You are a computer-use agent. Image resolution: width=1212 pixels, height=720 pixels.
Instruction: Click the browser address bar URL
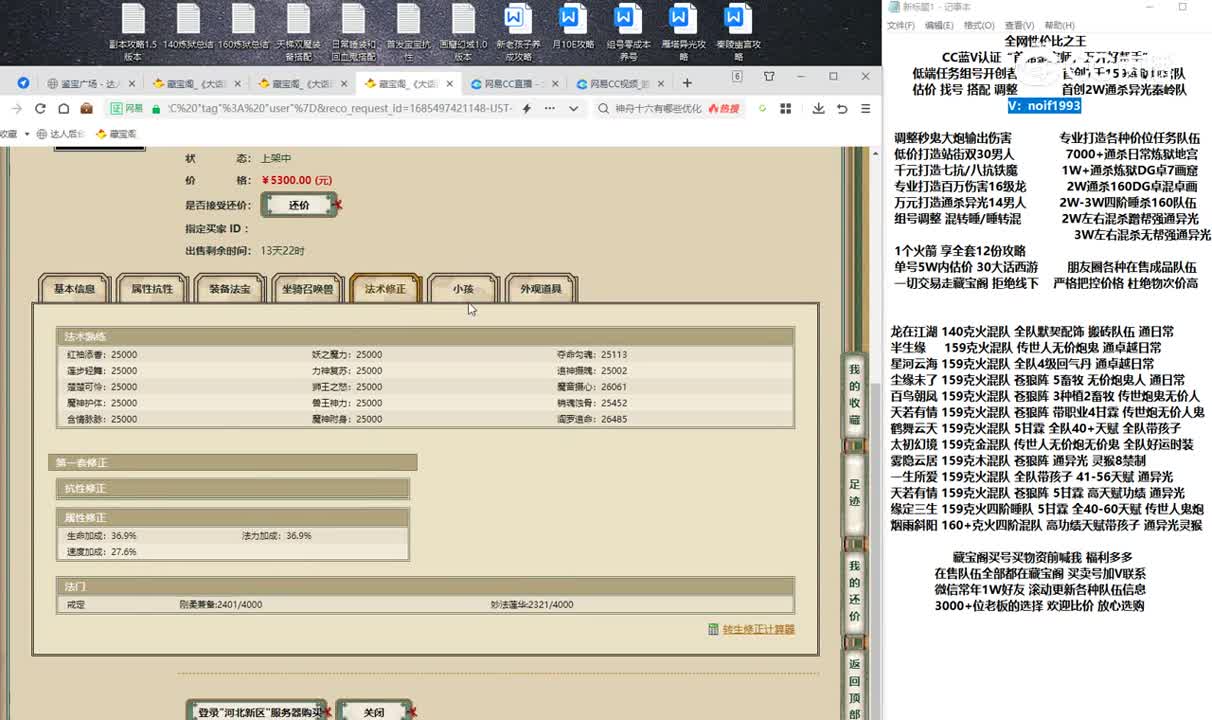coord(340,108)
